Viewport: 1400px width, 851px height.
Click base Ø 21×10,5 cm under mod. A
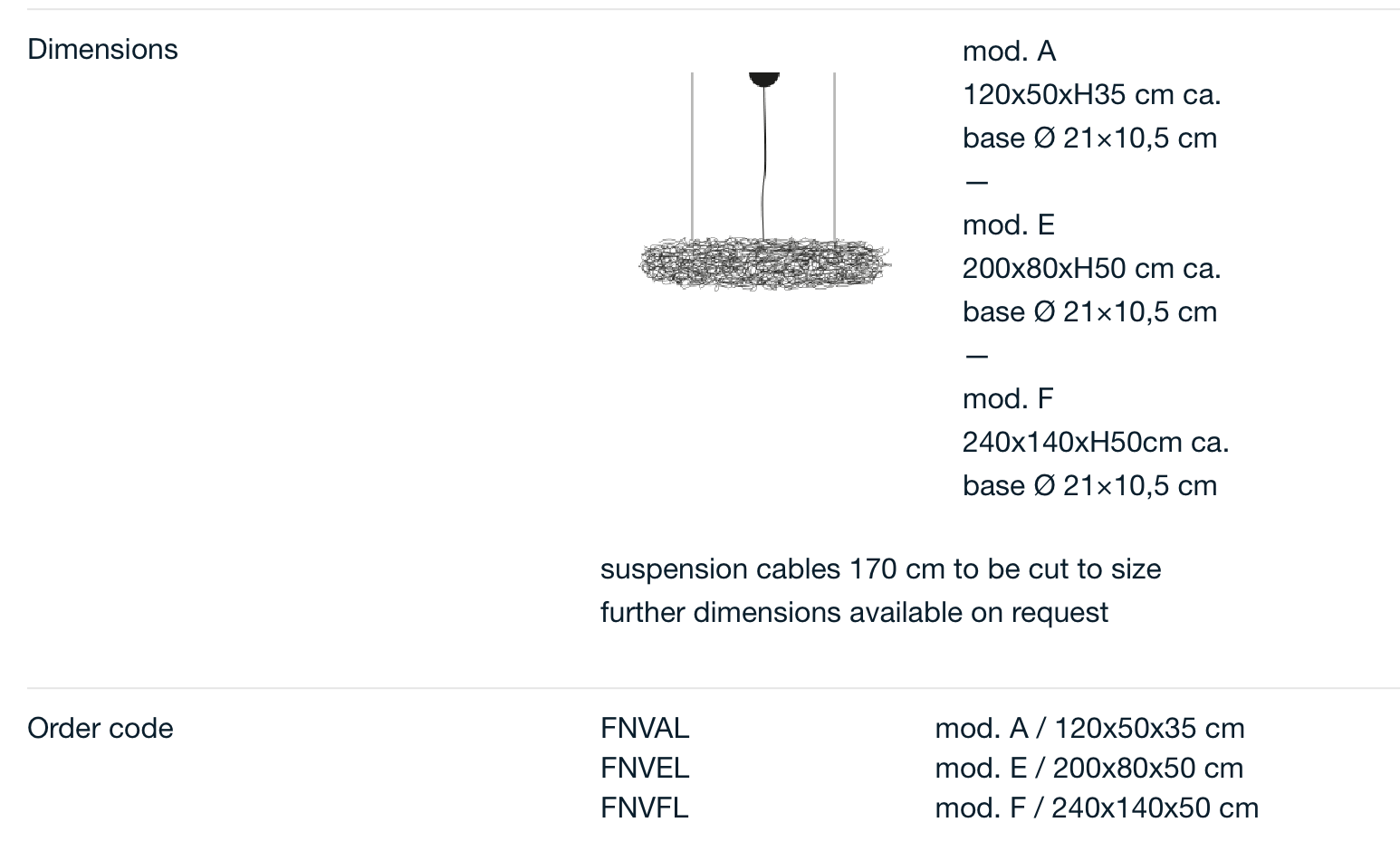(1089, 138)
